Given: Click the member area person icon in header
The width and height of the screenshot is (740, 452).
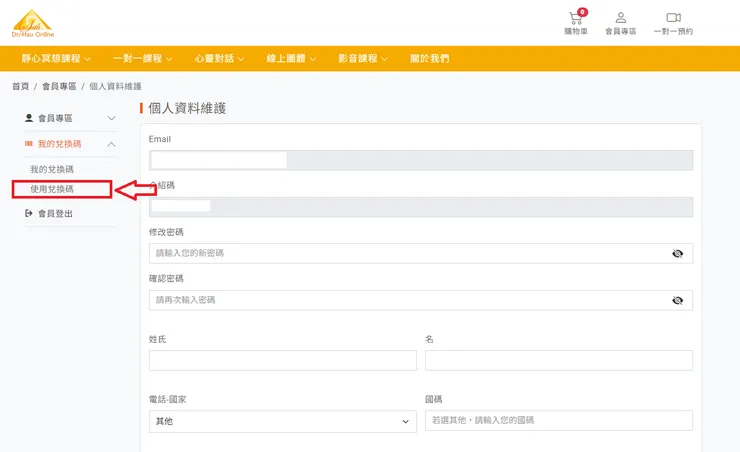Looking at the screenshot, I should (x=621, y=18).
